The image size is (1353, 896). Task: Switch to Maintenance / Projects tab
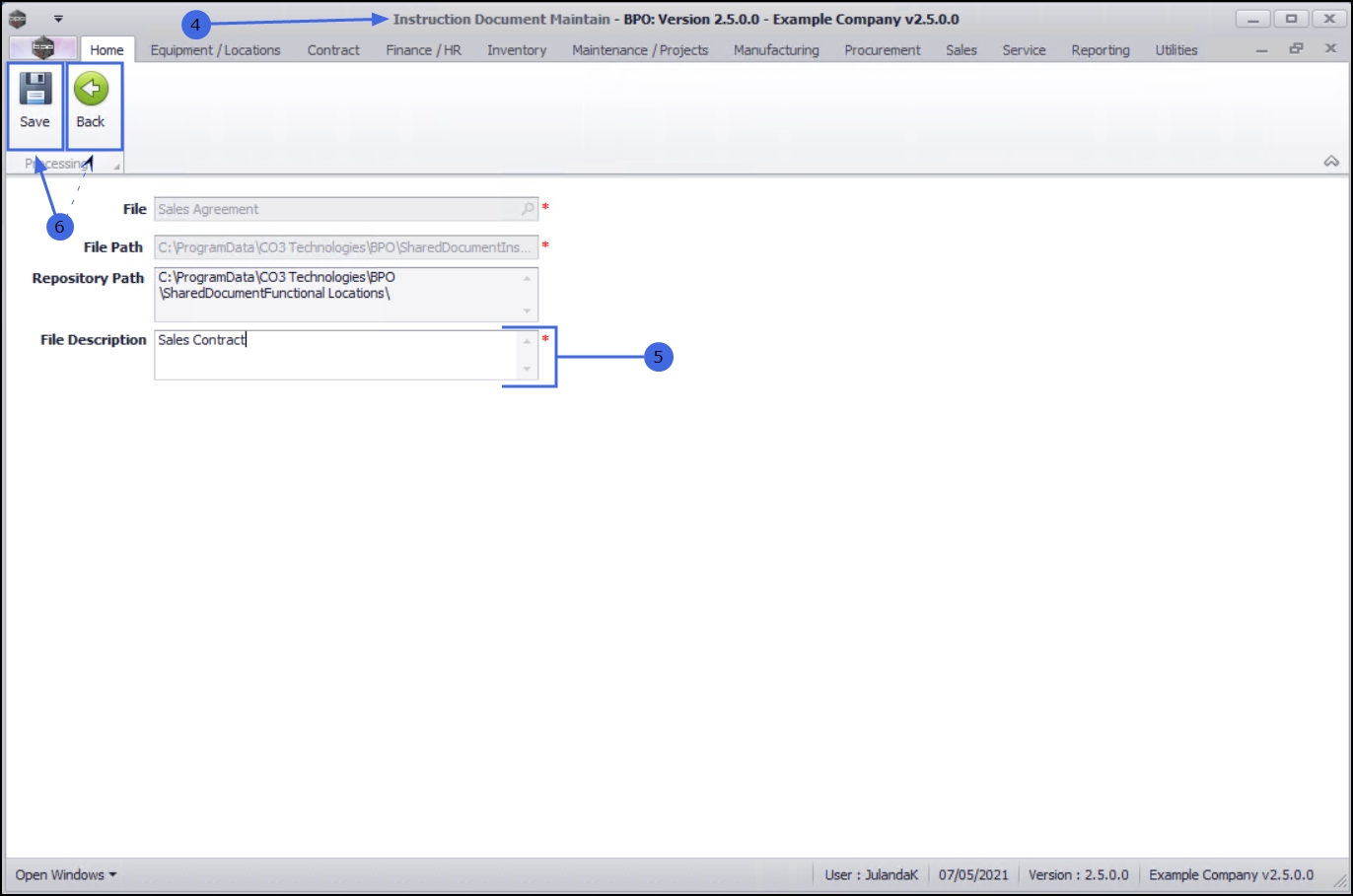pyautogui.click(x=640, y=50)
